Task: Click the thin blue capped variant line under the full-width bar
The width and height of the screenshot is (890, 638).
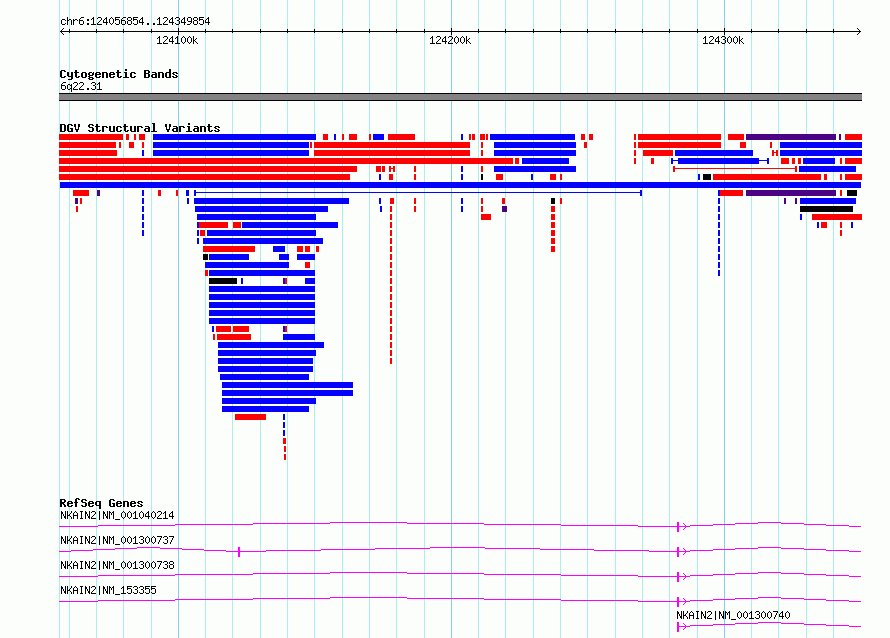Action: 418,193
